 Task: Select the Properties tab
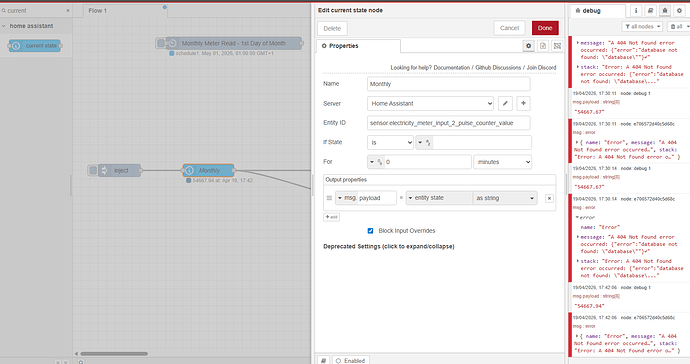[359, 46]
